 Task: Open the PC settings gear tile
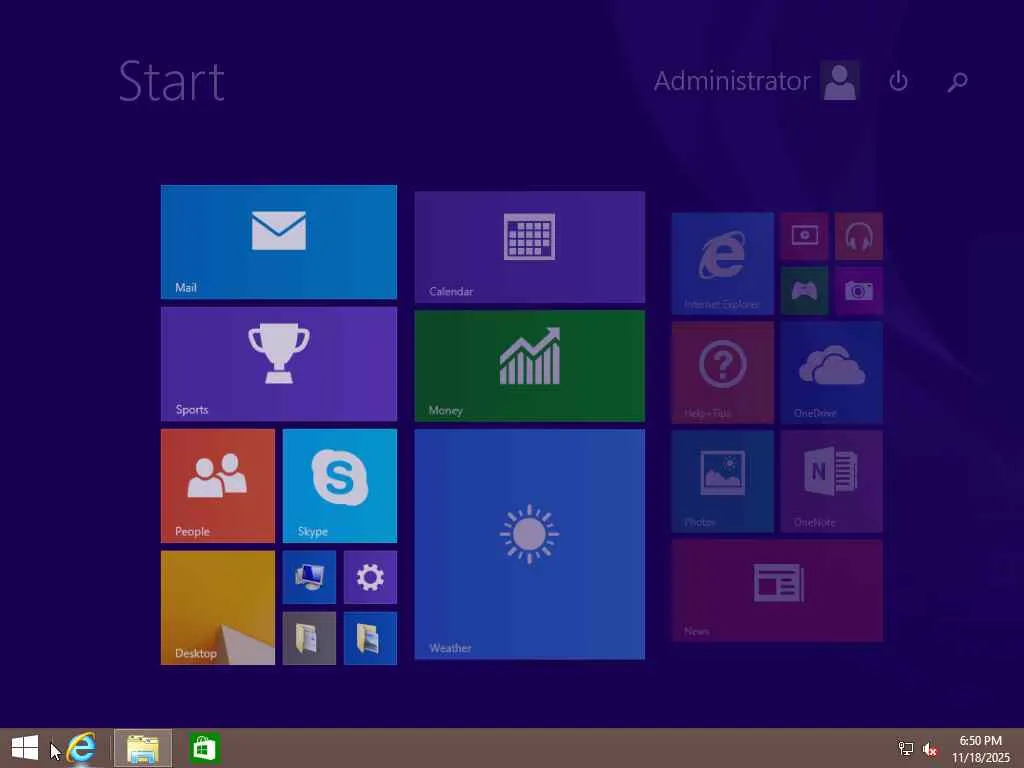(x=370, y=577)
